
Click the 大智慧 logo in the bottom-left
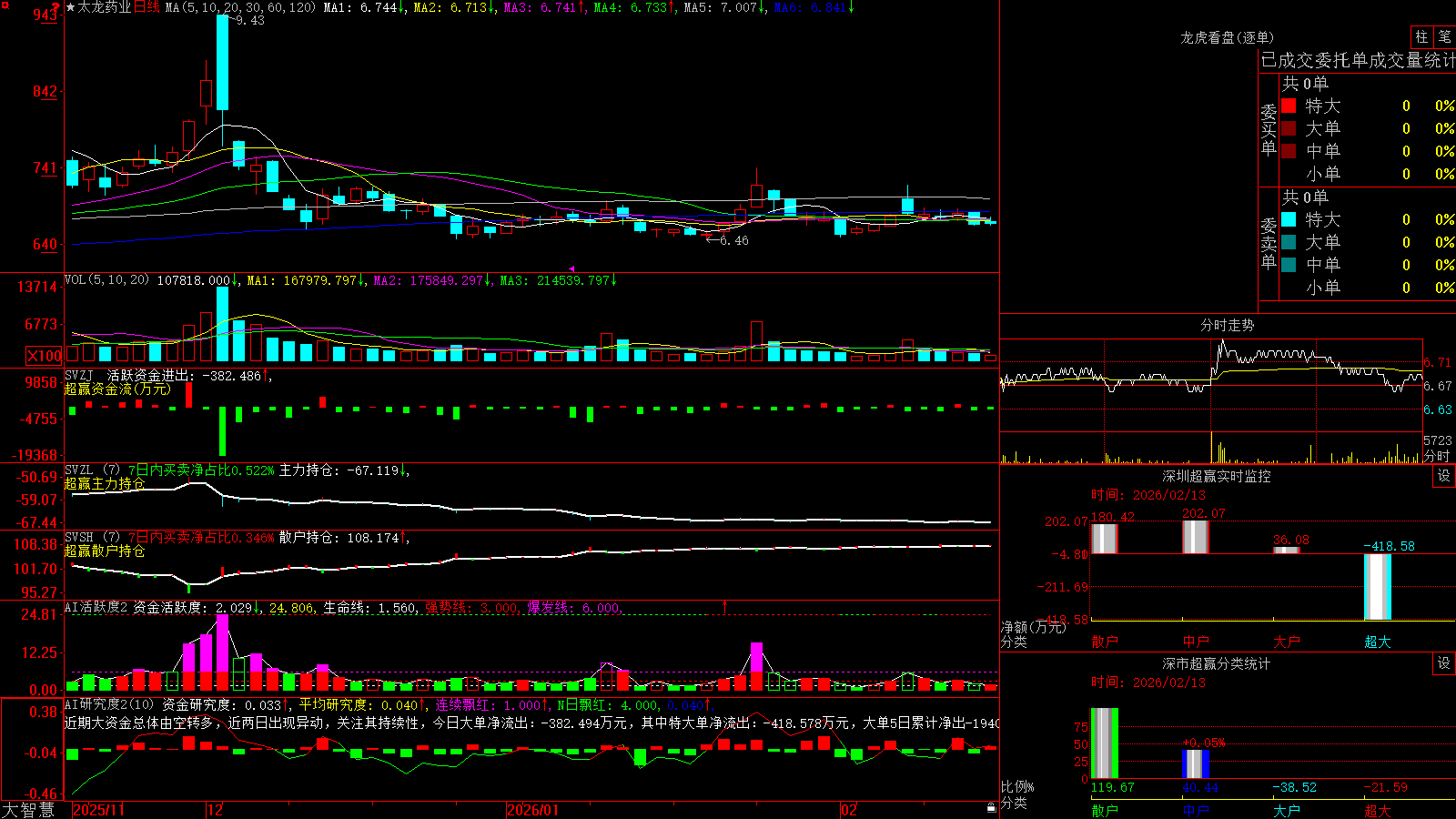point(28,810)
